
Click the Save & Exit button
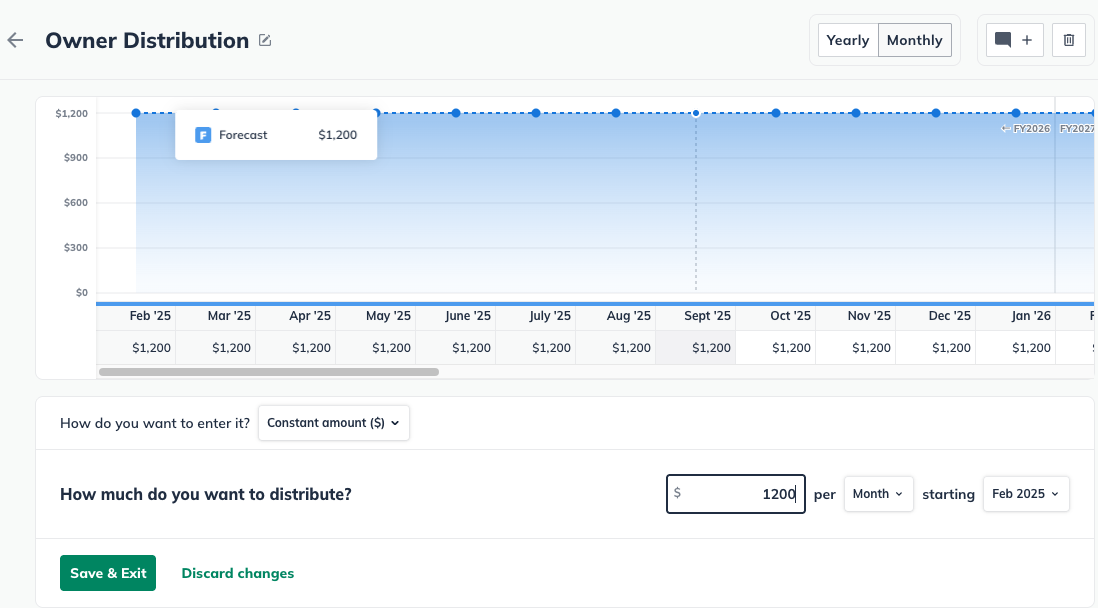click(x=108, y=573)
